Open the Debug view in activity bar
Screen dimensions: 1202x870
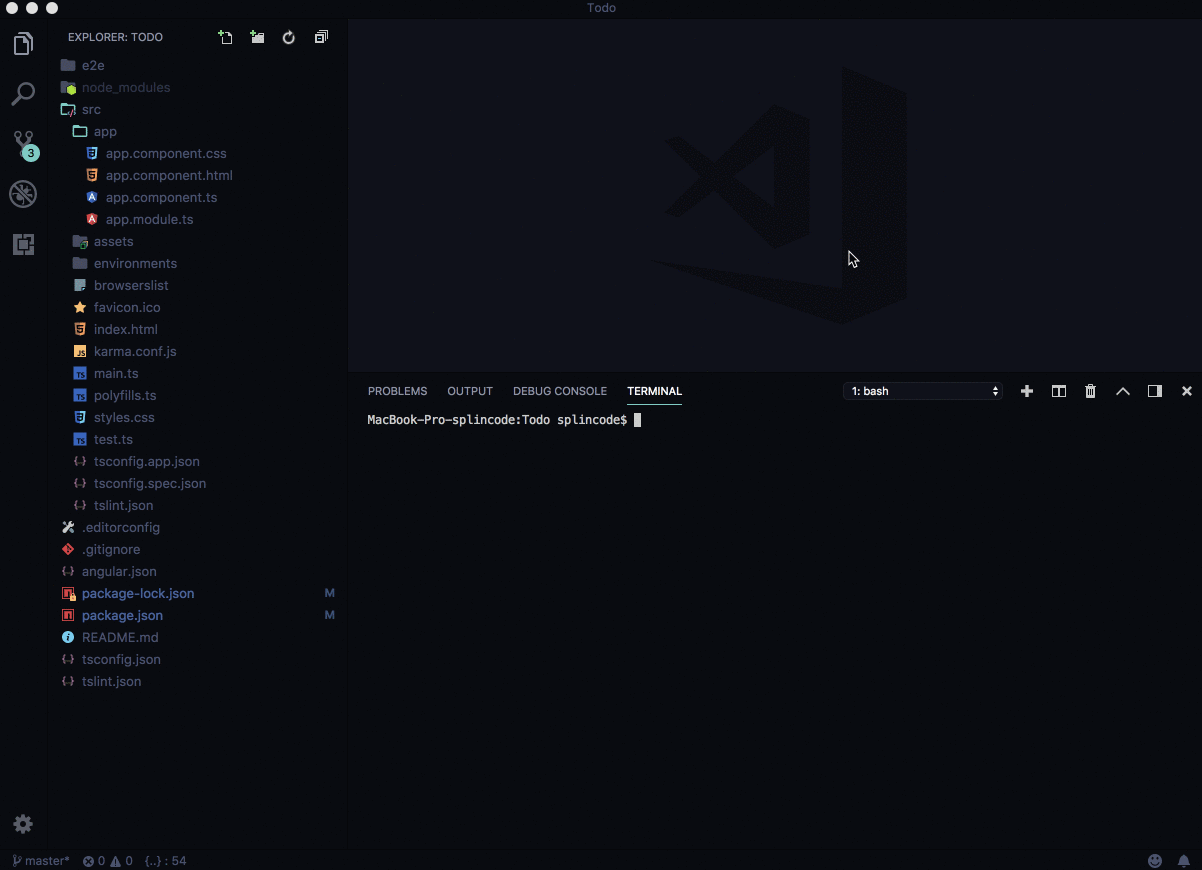23,194
